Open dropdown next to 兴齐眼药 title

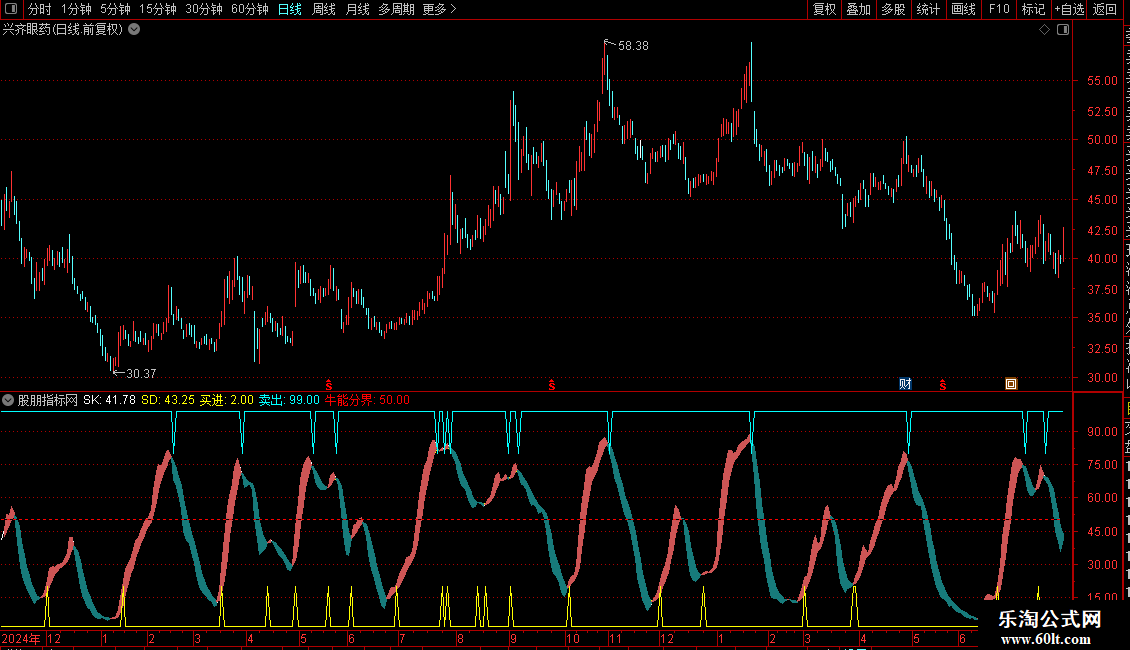click(134, 30)
